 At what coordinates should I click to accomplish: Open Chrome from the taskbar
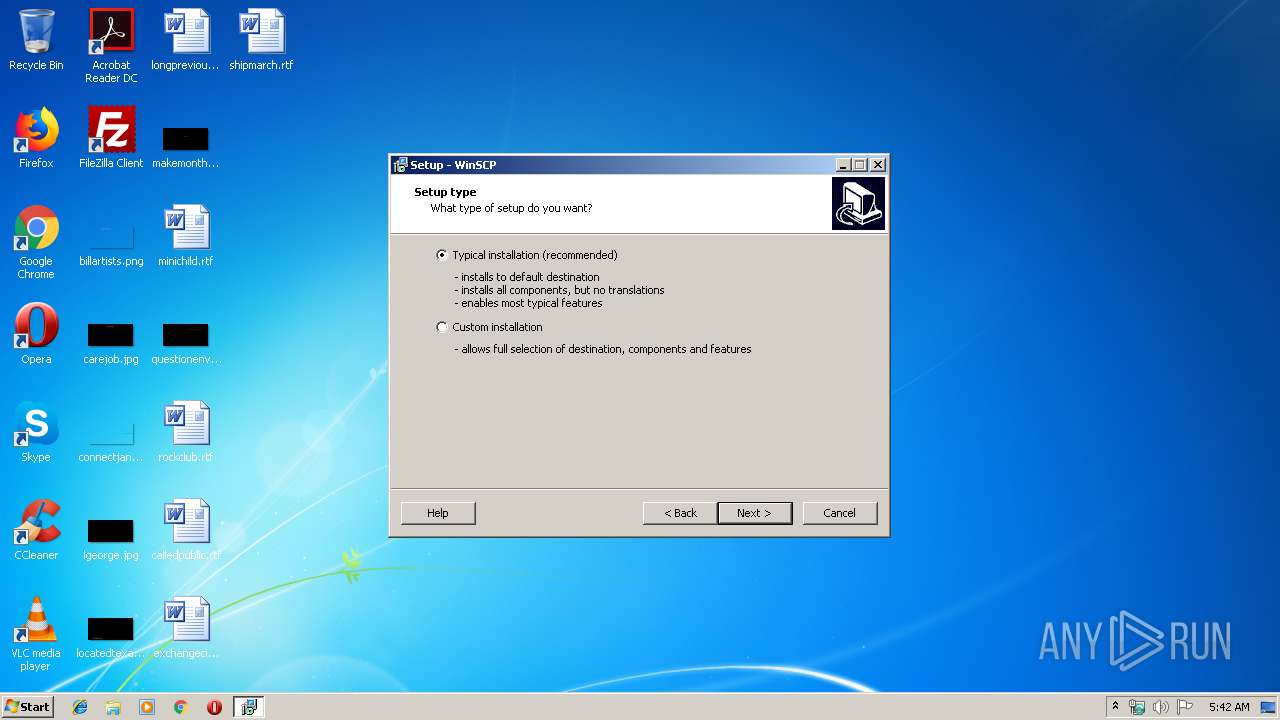pos(180,707)
